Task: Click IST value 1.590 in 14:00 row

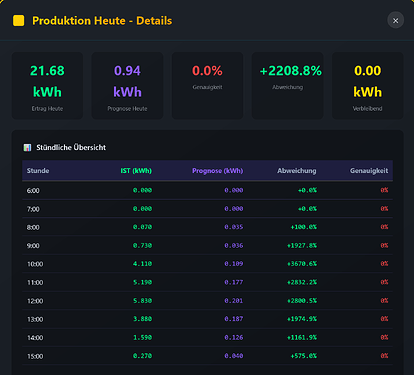Action: tap(142, 337)
